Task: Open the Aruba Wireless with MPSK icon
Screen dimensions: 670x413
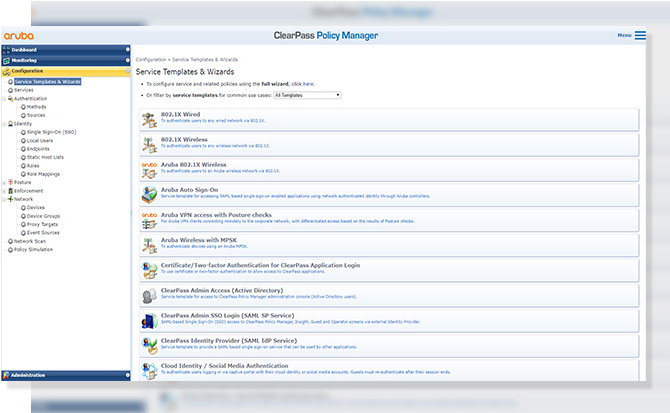Action: tap(149, 244)
